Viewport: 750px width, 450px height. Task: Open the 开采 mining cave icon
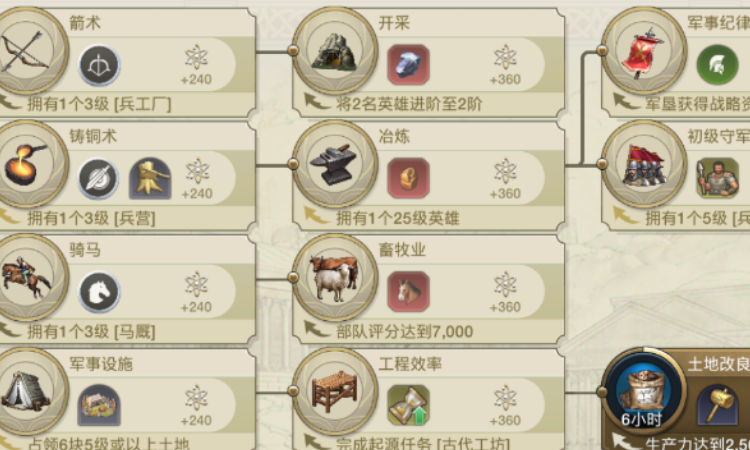coord(335,51)
